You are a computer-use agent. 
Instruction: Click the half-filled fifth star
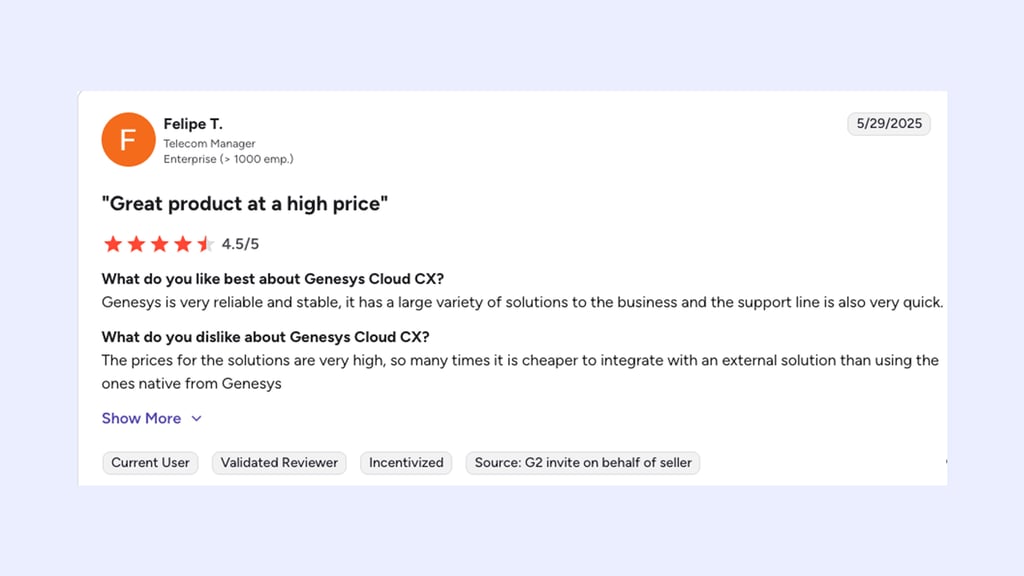(206, 244)
